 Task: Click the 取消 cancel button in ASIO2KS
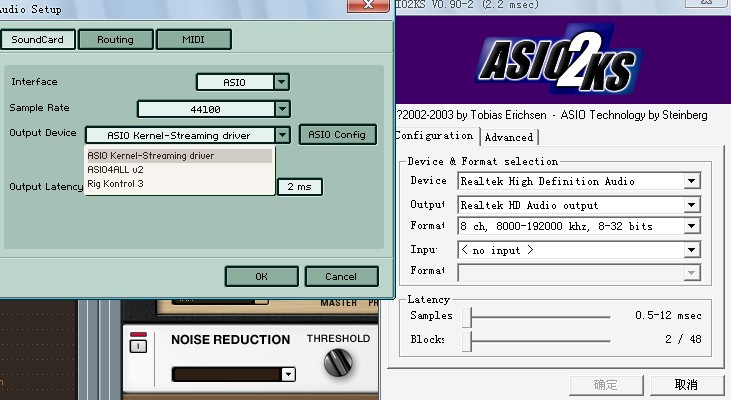tap(686, 385)
